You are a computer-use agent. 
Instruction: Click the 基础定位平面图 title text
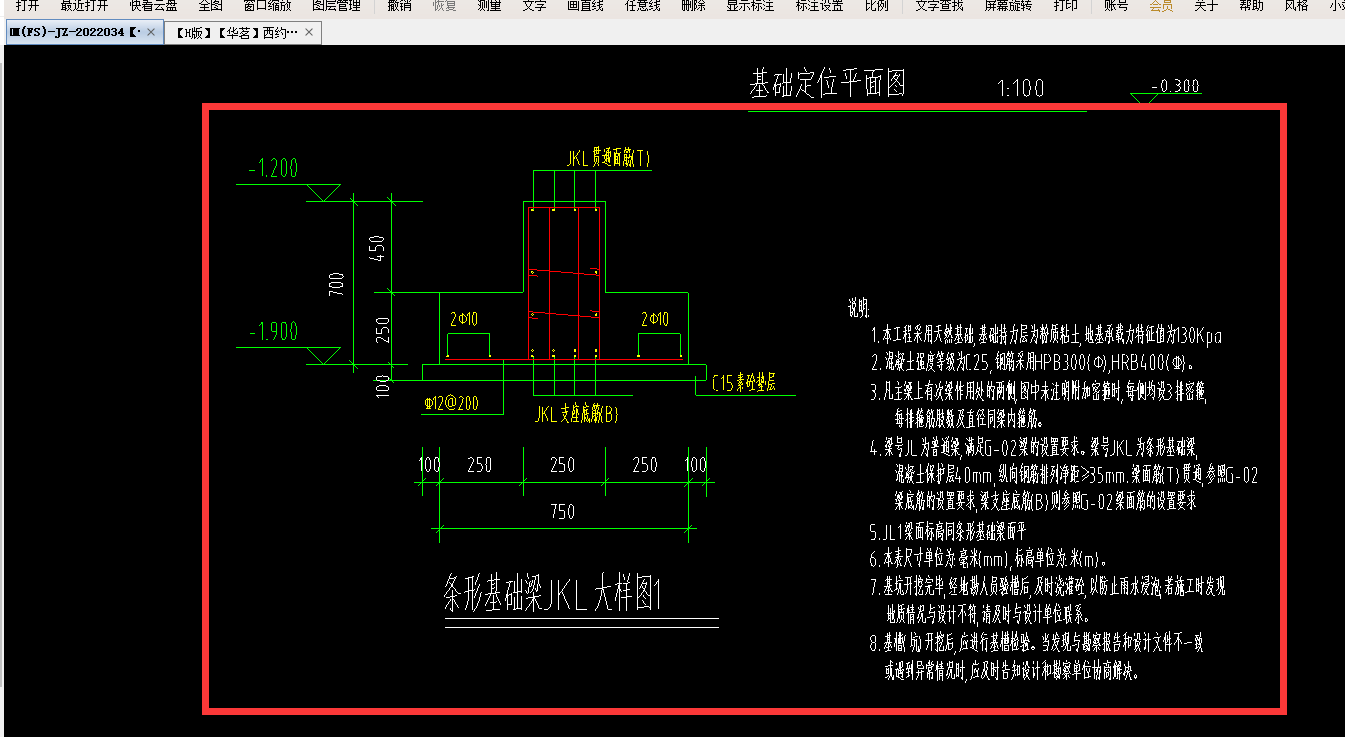[x=827, y=84]
